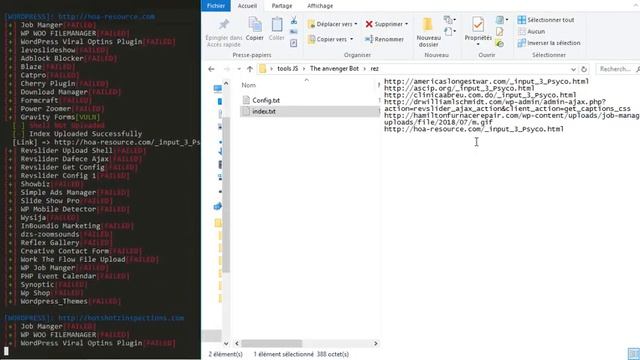Viewport: 640px width, 360px height.
Task: Click Inverser la sélection
Action: pyautogui.click(x=549, y=43)
